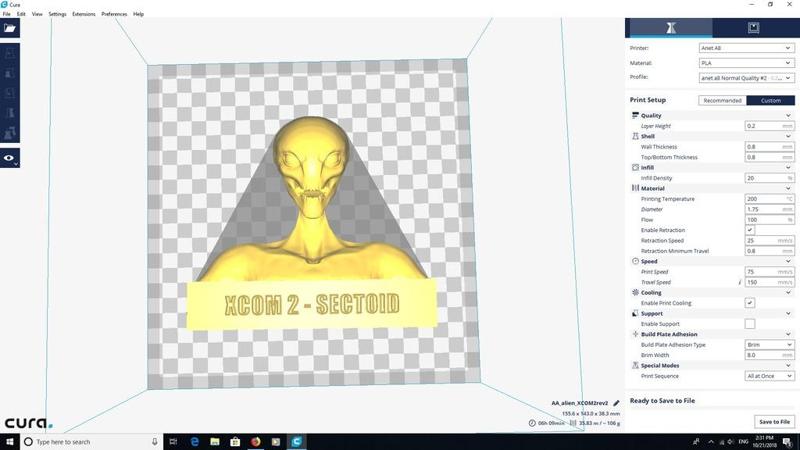The height and width of the screenshot is (450, 800).
Task: Click the Save to File button
Action: tap(774, 421)
